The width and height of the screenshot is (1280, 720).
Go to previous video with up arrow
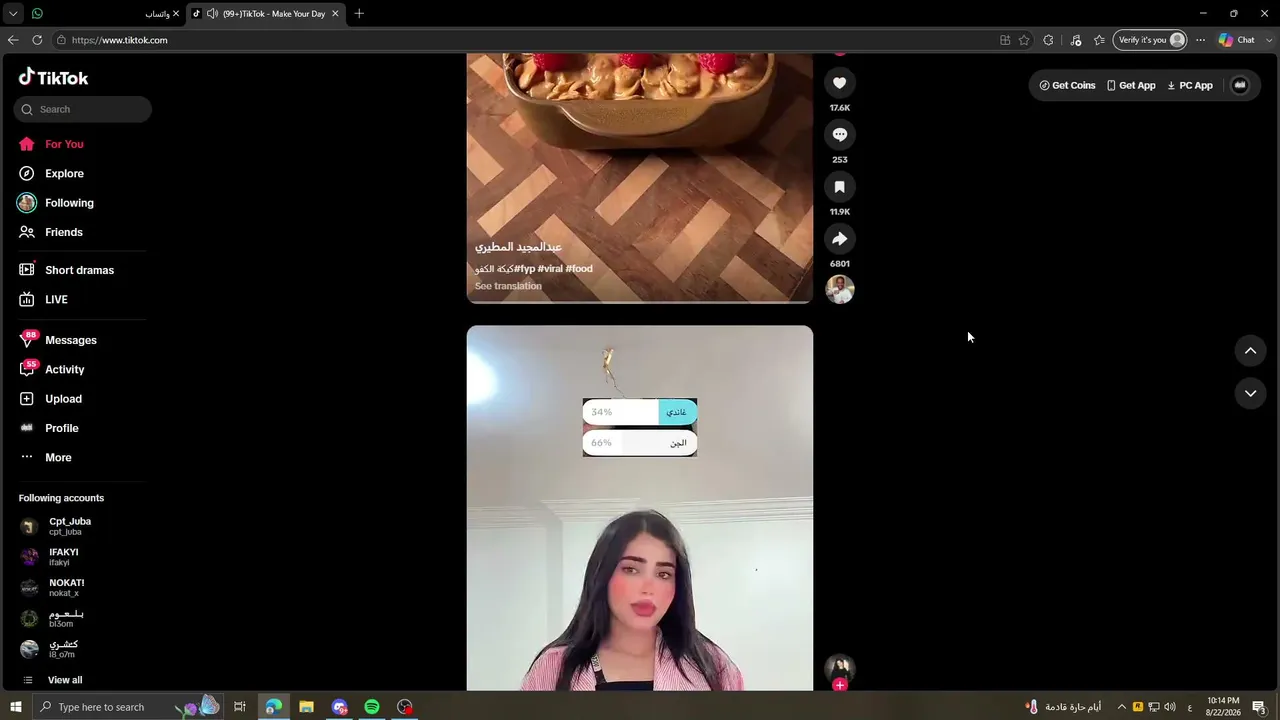pos(1250,351)
